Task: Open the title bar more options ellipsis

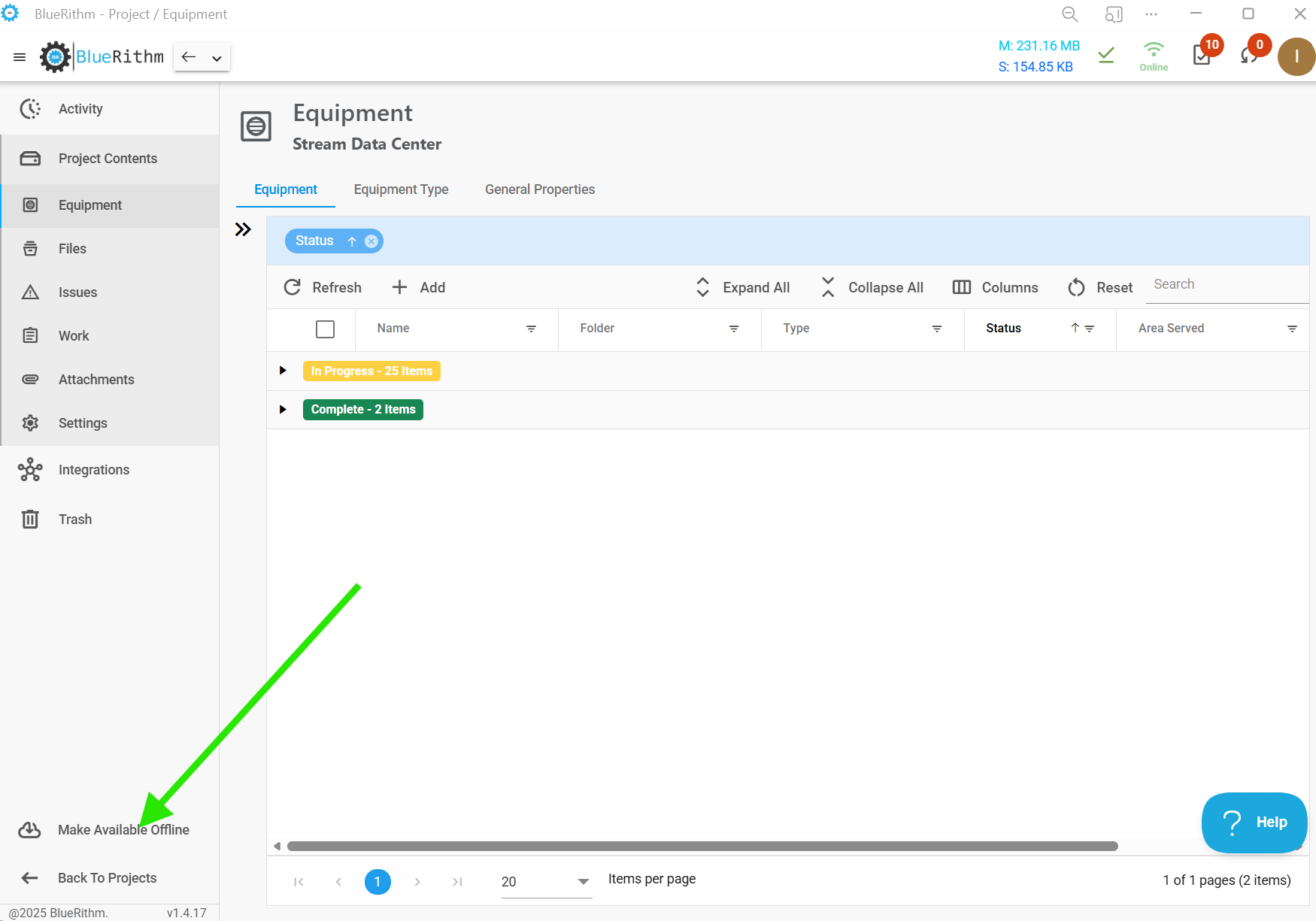Action: pyautogui.click(x=1151, y=14)
